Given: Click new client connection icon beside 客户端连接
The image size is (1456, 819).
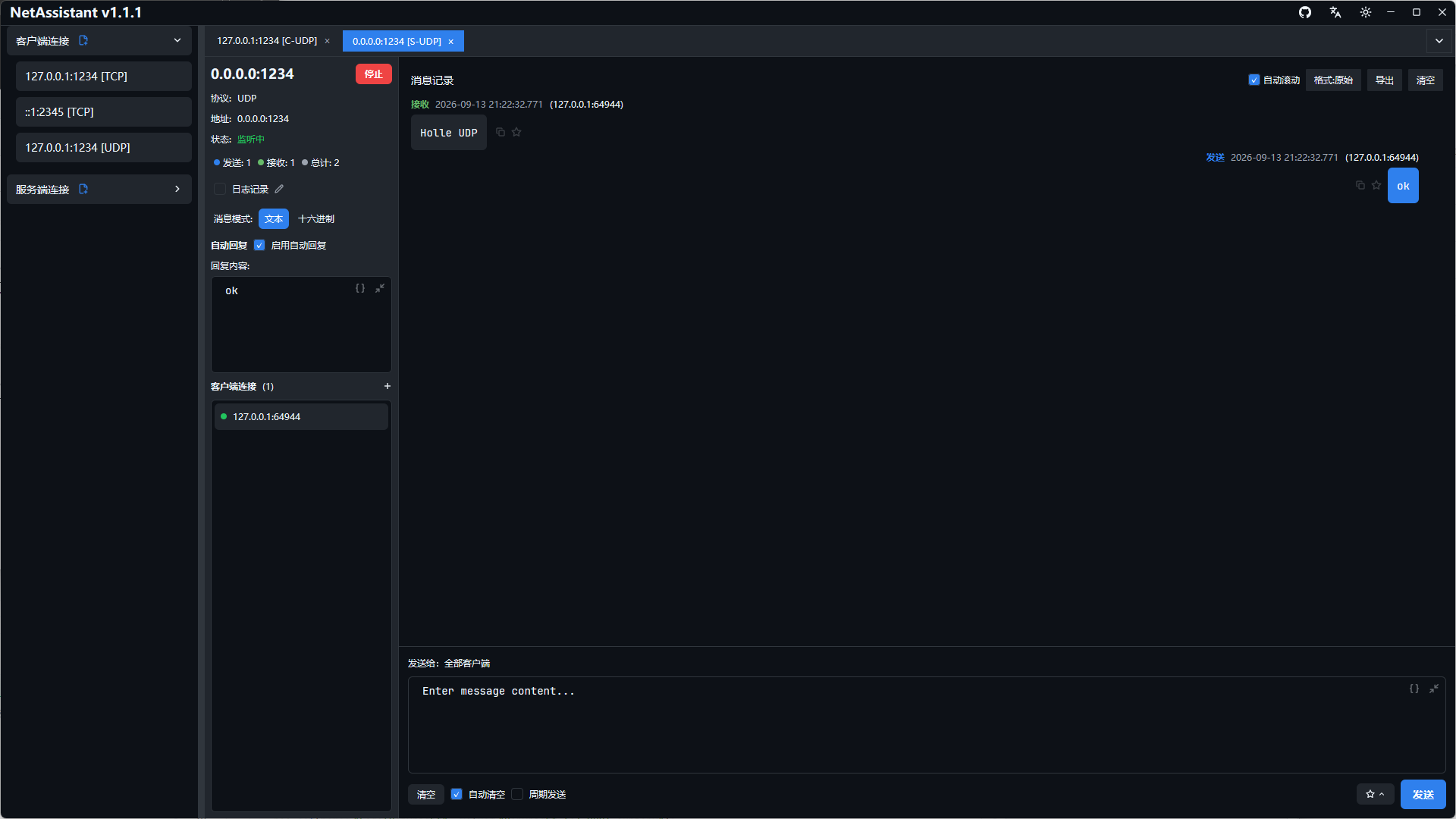Looking at the screenshot, I should coord(83,40).
